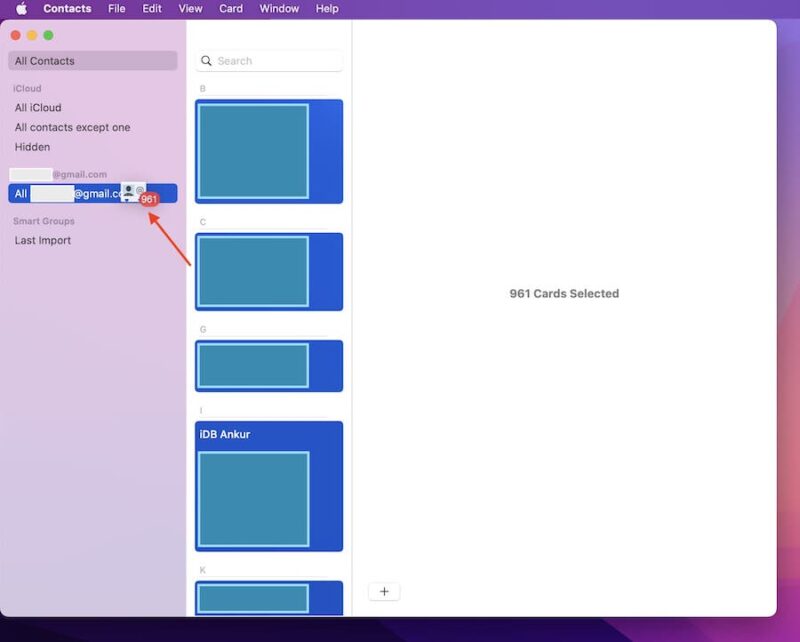Click the dragged contacts icon showing 961 badge
The height and width of the screenshot is (642, 800).
point(135,192)
